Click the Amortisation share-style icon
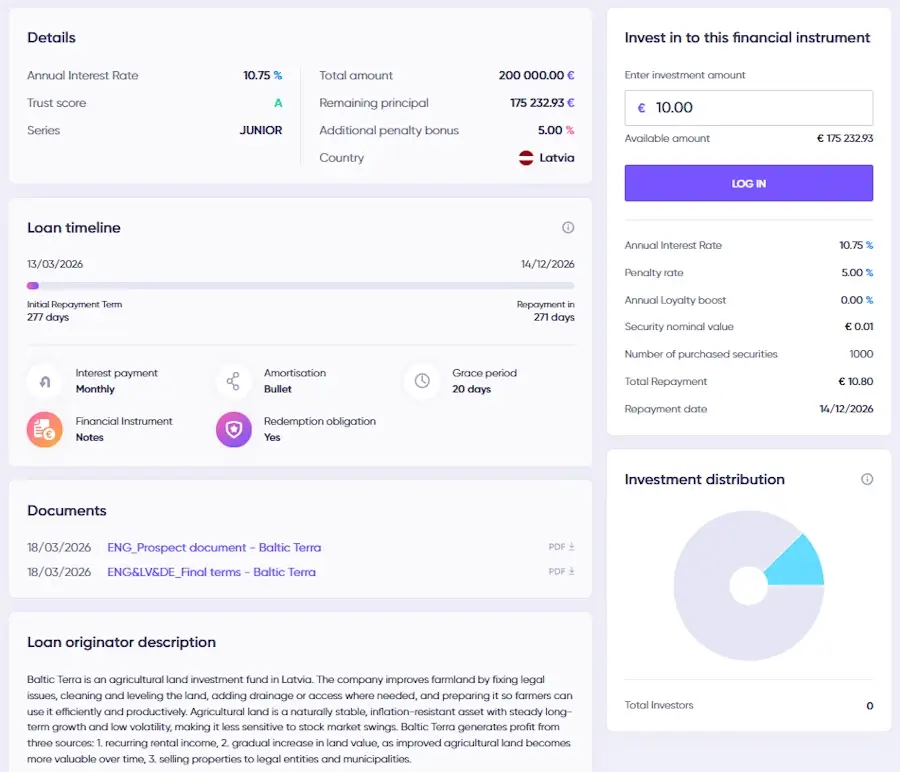Screen dimensions: 900x772 (x=233, y=381)
